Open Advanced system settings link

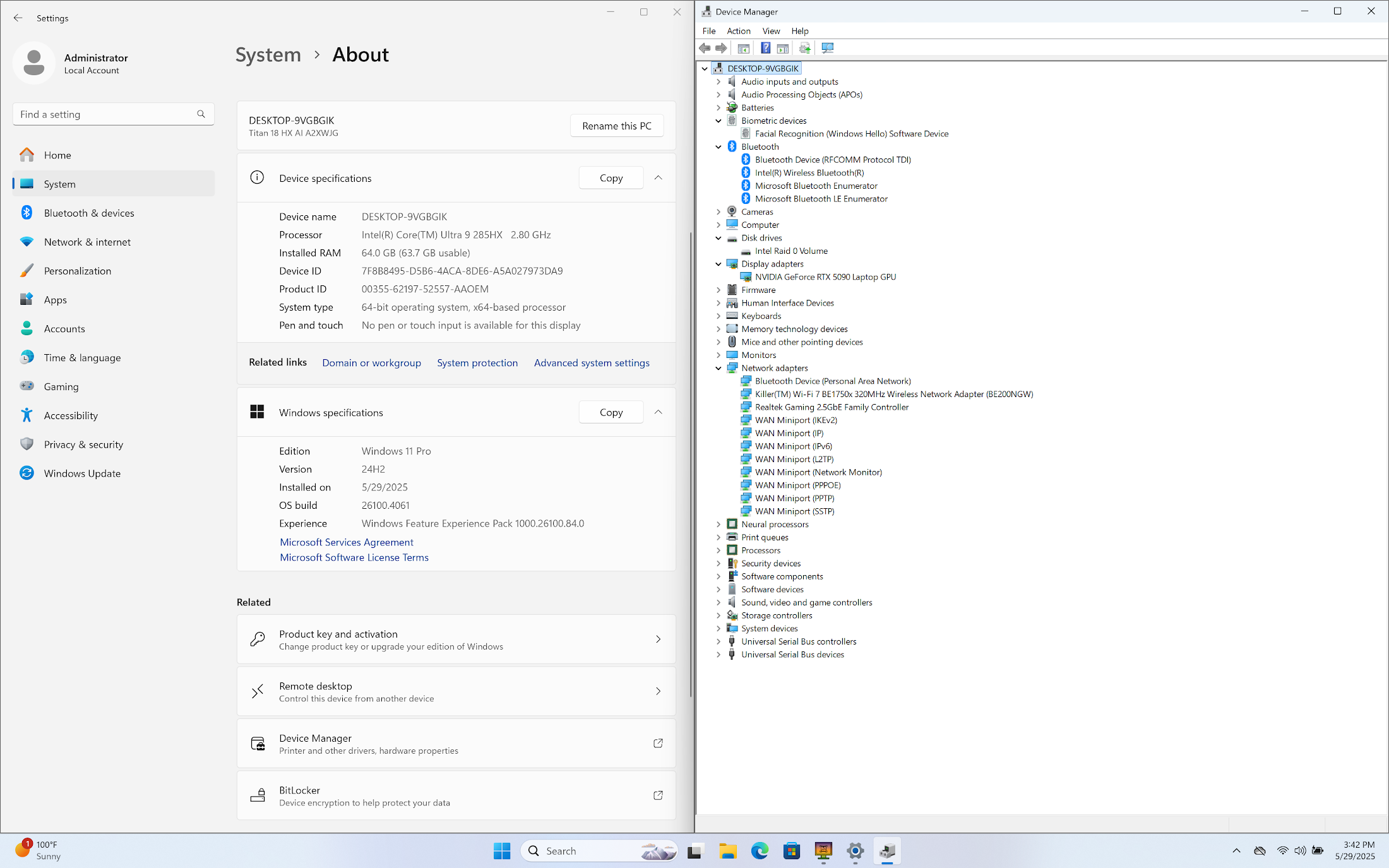592,362
